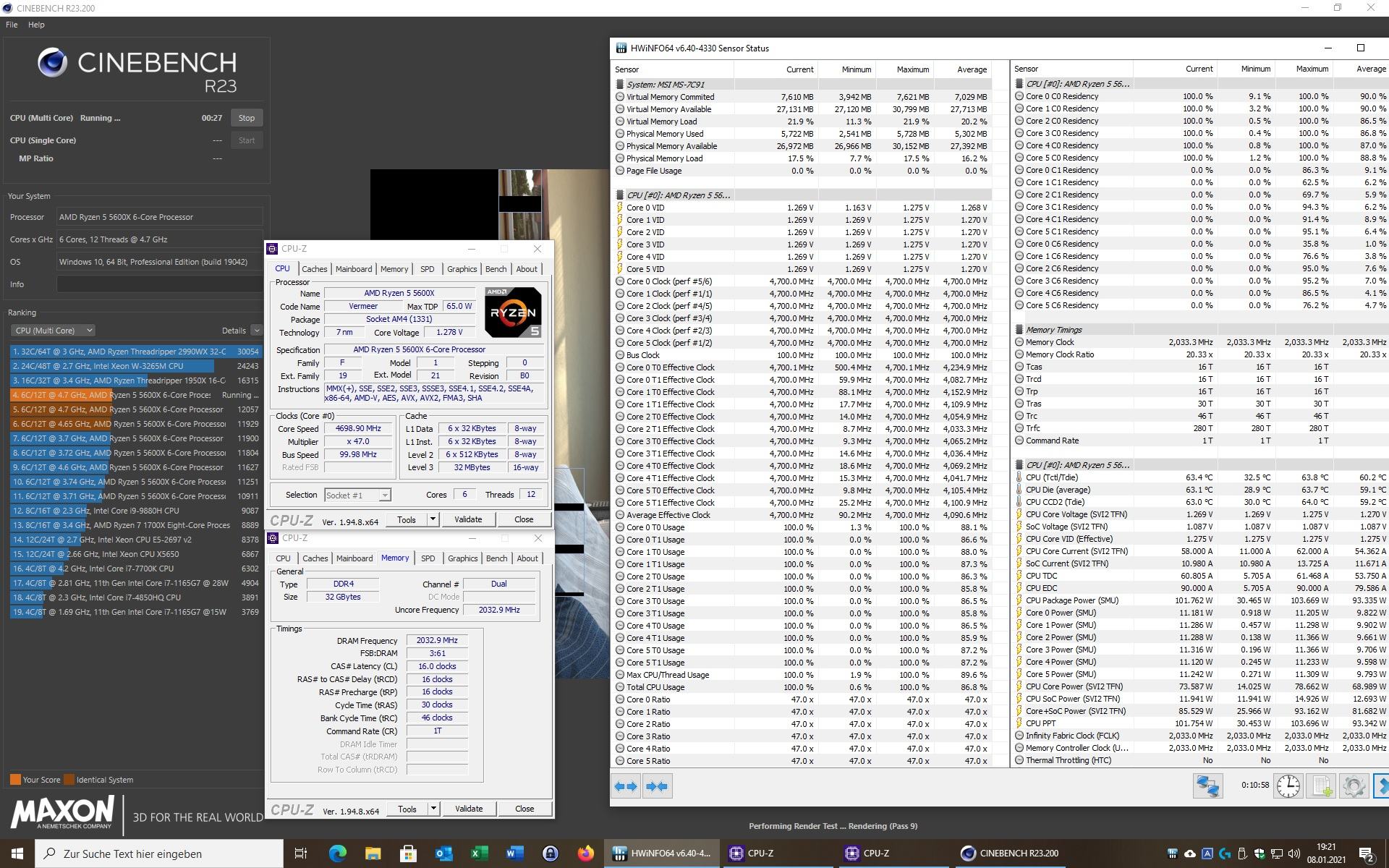Viewport: 1389px width, 868px height.
Task: Click HWiNFO clock reset timer icon
Action: pyautogui.click(x=1288, y=786)
